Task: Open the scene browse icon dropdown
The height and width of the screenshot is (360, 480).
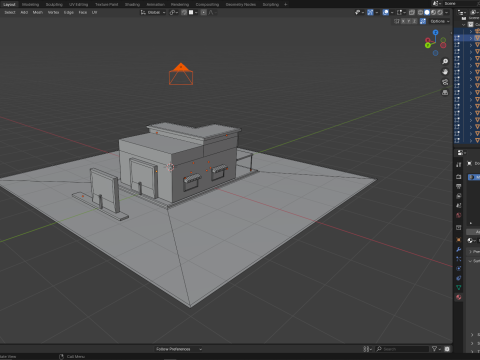Action: [x=437, y=3]
